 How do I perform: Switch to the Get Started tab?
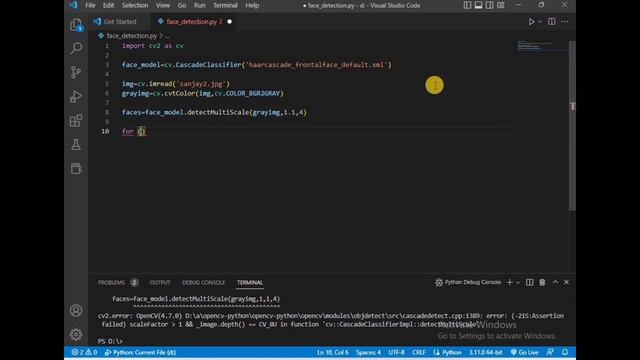coord(119,22)
